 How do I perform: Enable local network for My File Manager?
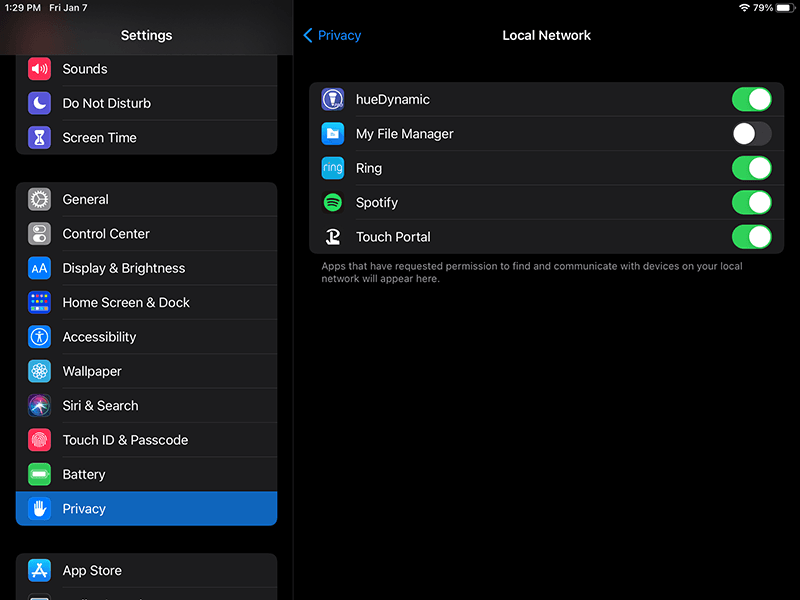[x=752, y=134]
